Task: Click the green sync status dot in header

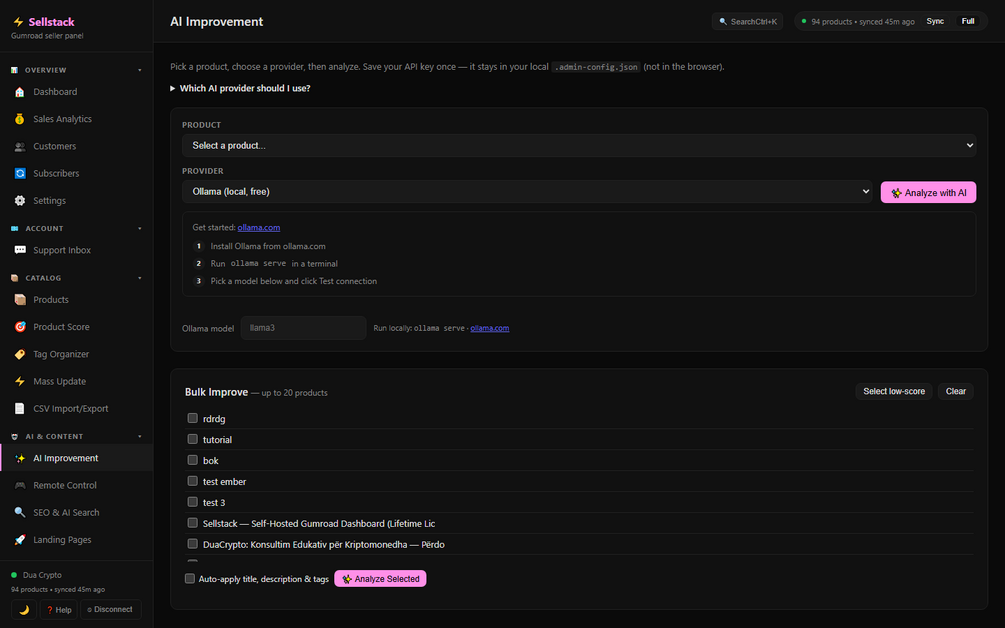Action: pyautogui.click(x=804, y=21)
